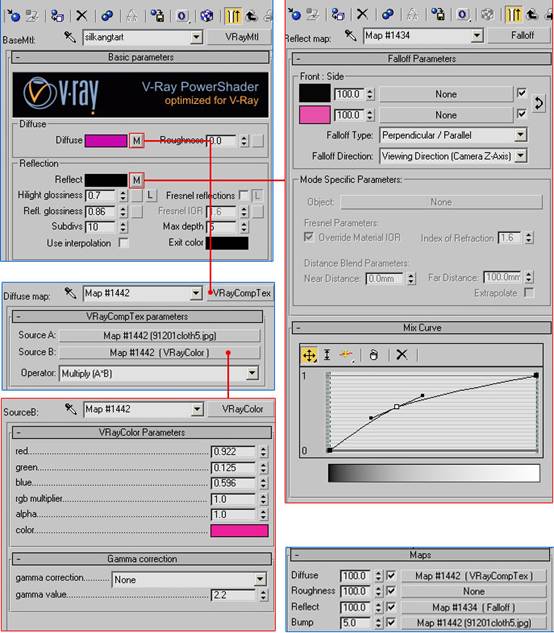This screenshot has width=554, height=633.
Task: Click Assign Material to Selection in BaseMtl toolbar
Action: [57, 16]
